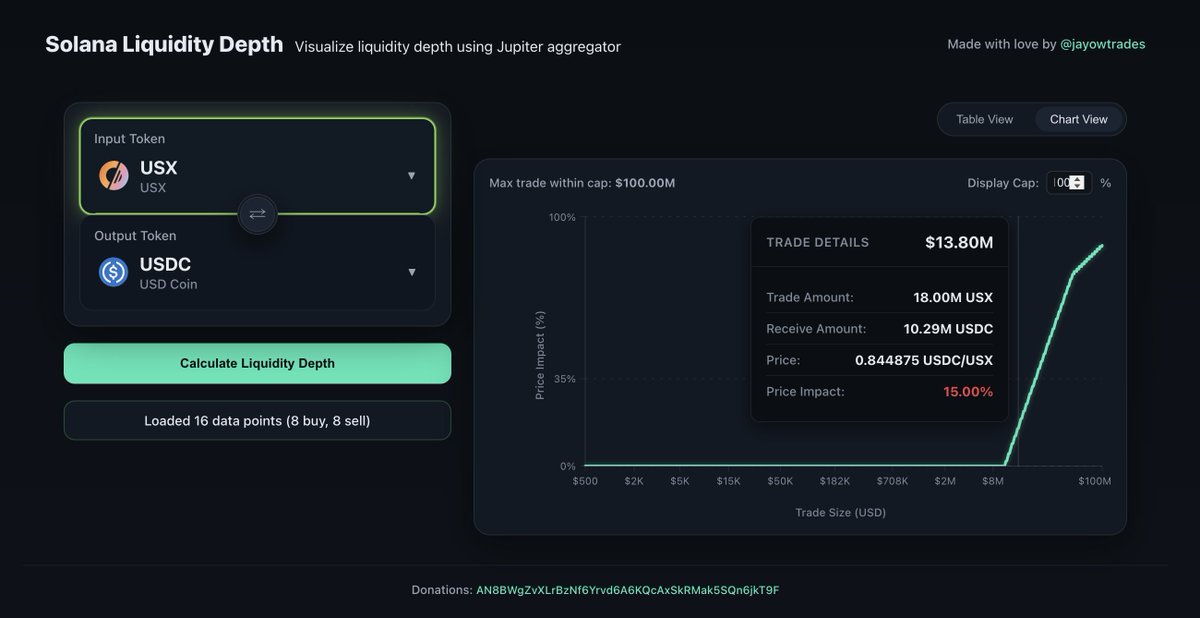Click the 35% y-axis label
This screenshot has width=1200, height=618.
(x=565, y=379)
